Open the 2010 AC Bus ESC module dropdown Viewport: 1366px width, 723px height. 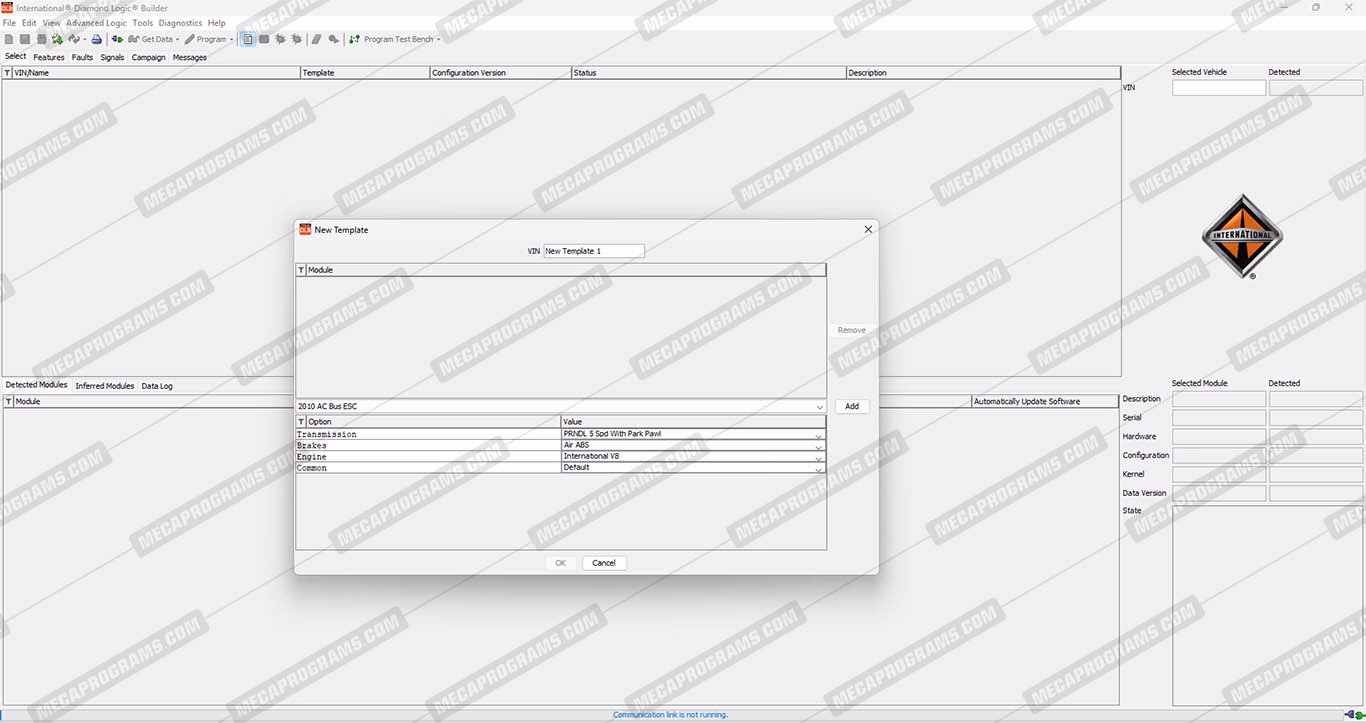click(820, 407)
